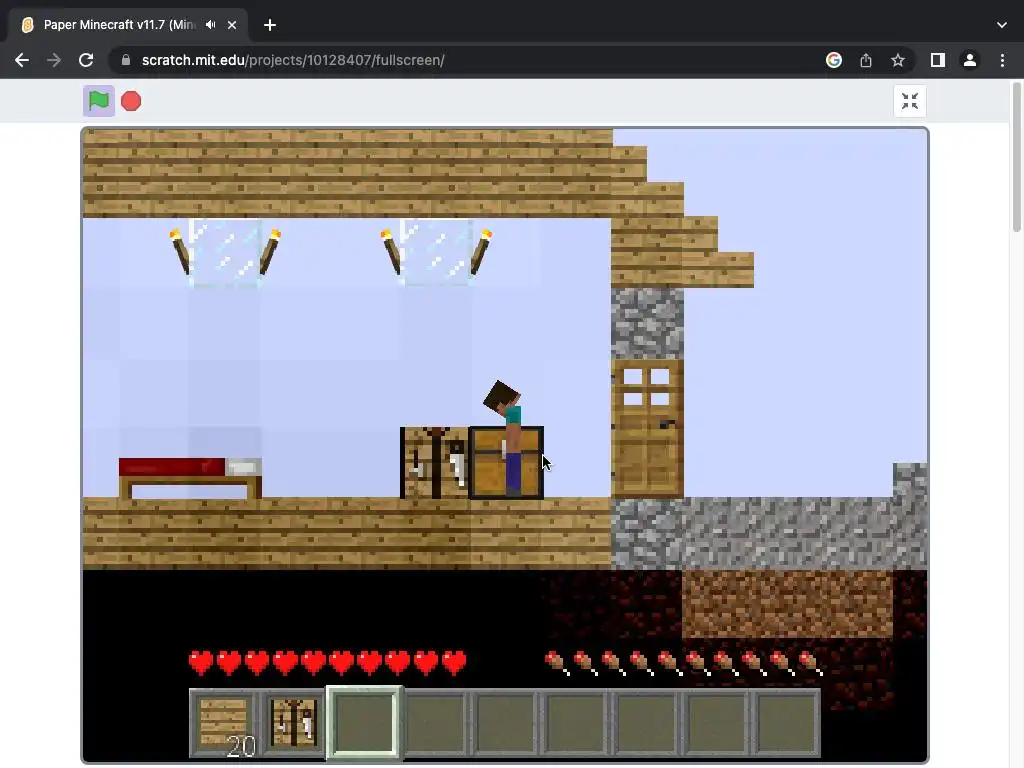Image resolution: width=1024 pixels, height=768 pixels.
Task: Open the wooden door
Action: tap(647, 428)
